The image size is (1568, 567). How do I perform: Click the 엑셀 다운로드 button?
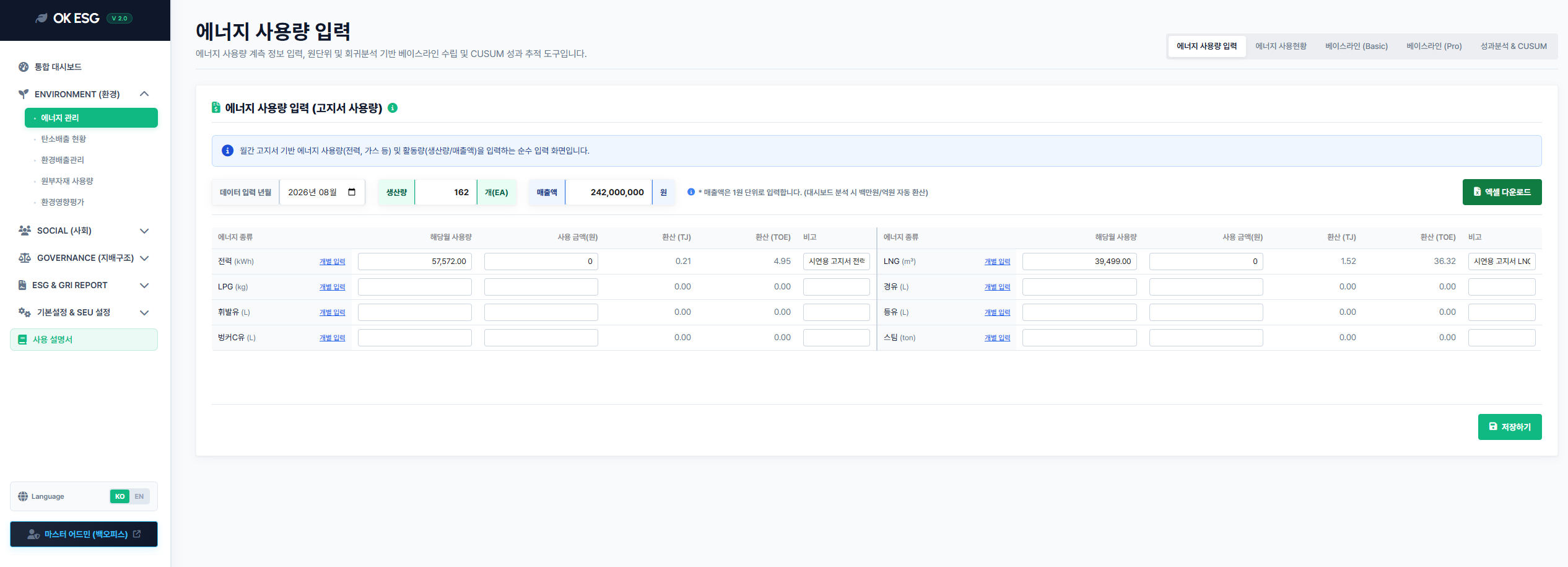(x=1502, y=192)
